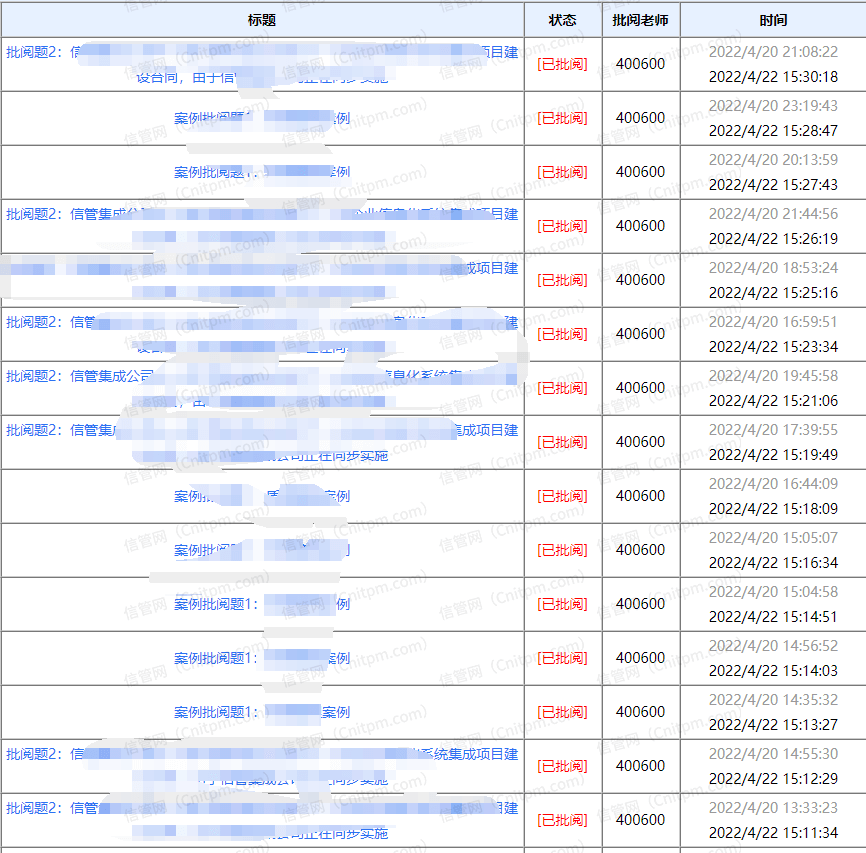Open 批阅题2 title in row graded 15:11:34
This screenshot has width=866, height=853.
(x=36, y=808)
